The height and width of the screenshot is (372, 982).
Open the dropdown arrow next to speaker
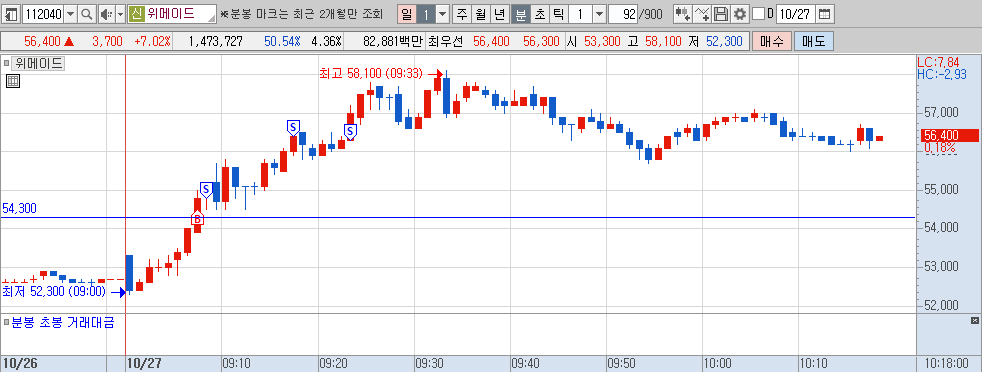point(120,13)
